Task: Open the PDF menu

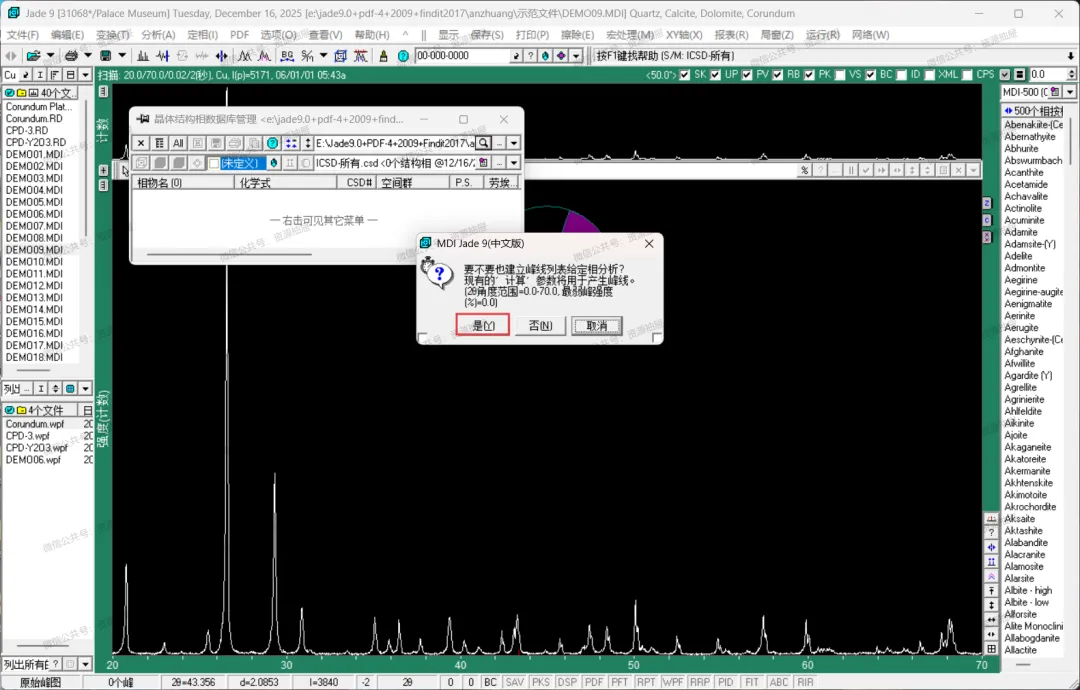Action: pos(240,34)
